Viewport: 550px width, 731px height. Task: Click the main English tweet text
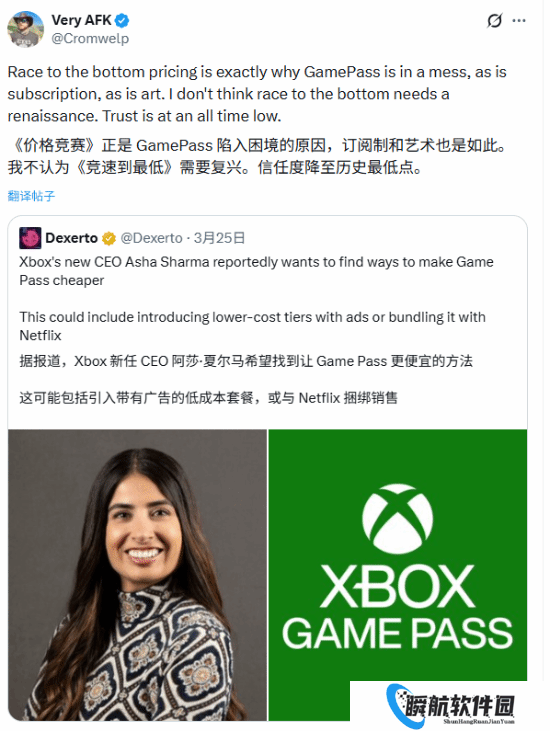click(x=257, y=94)
